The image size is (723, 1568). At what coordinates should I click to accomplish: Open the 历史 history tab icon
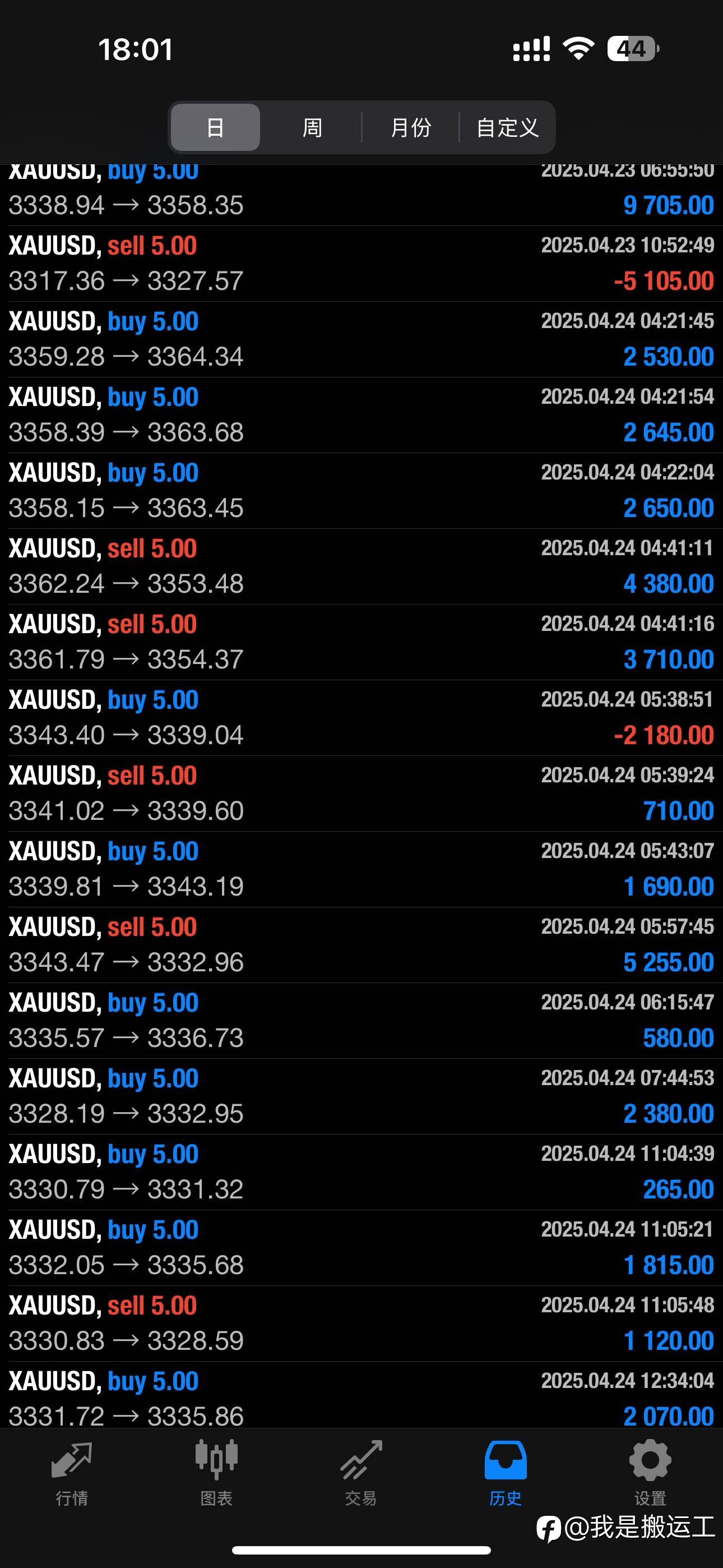pyautogui.click(x=505, y=1460)
